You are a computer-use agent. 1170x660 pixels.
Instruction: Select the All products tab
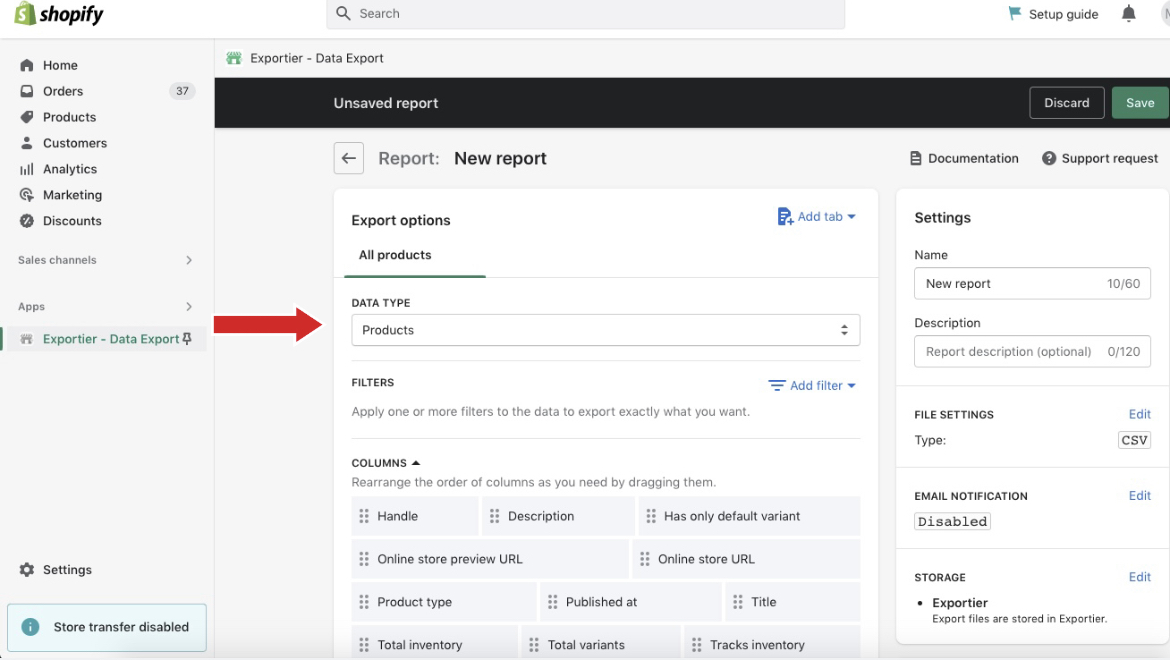(395, 255)
